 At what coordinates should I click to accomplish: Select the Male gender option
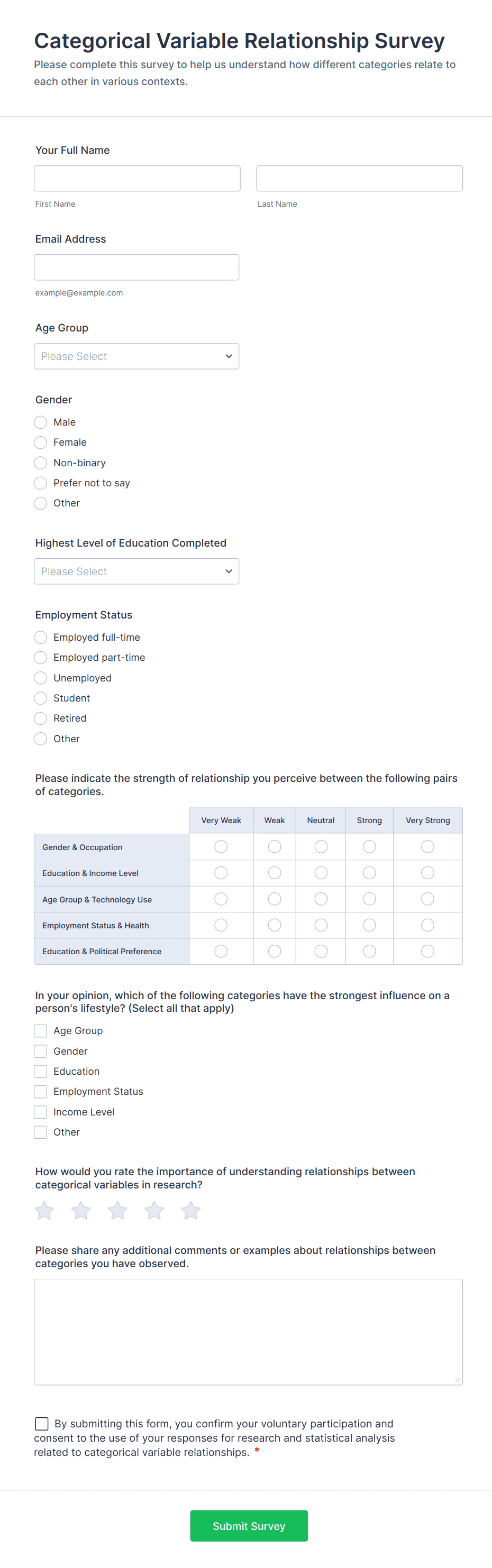coord(40,422)
